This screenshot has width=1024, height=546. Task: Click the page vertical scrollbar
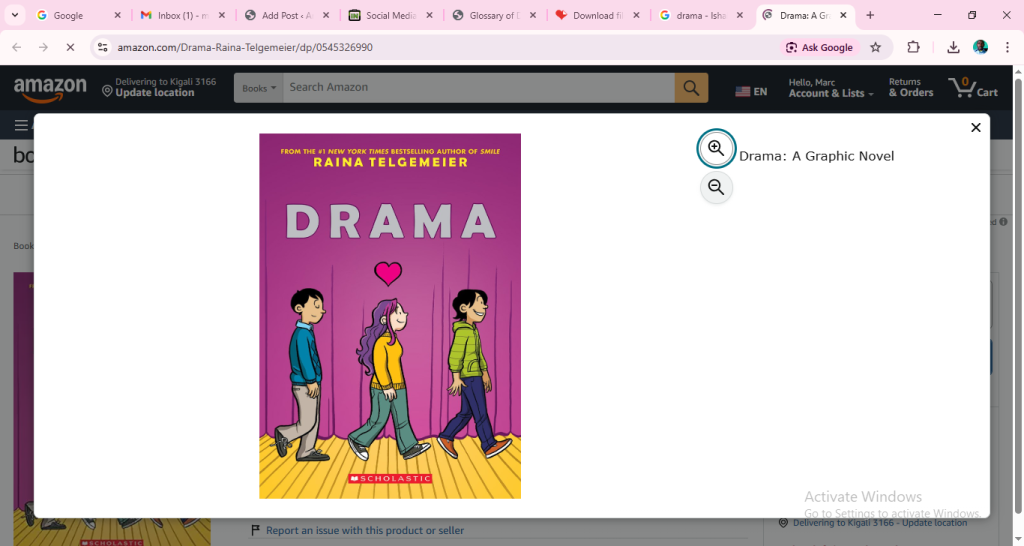(x=1018, y=294)
